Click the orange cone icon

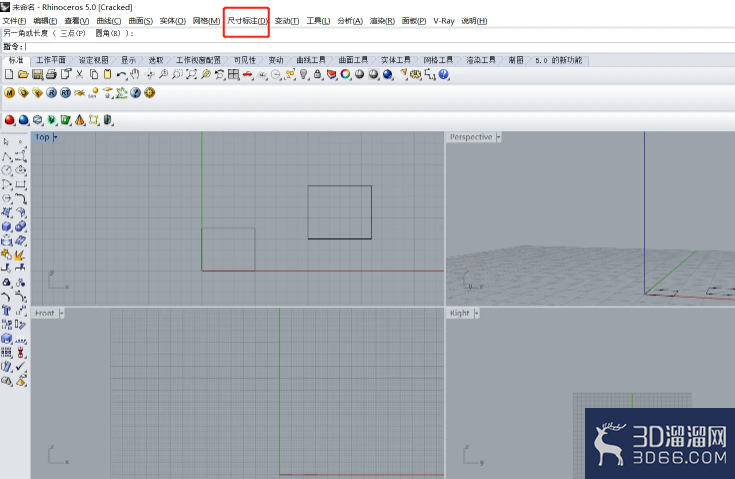[x=80, y=120]
